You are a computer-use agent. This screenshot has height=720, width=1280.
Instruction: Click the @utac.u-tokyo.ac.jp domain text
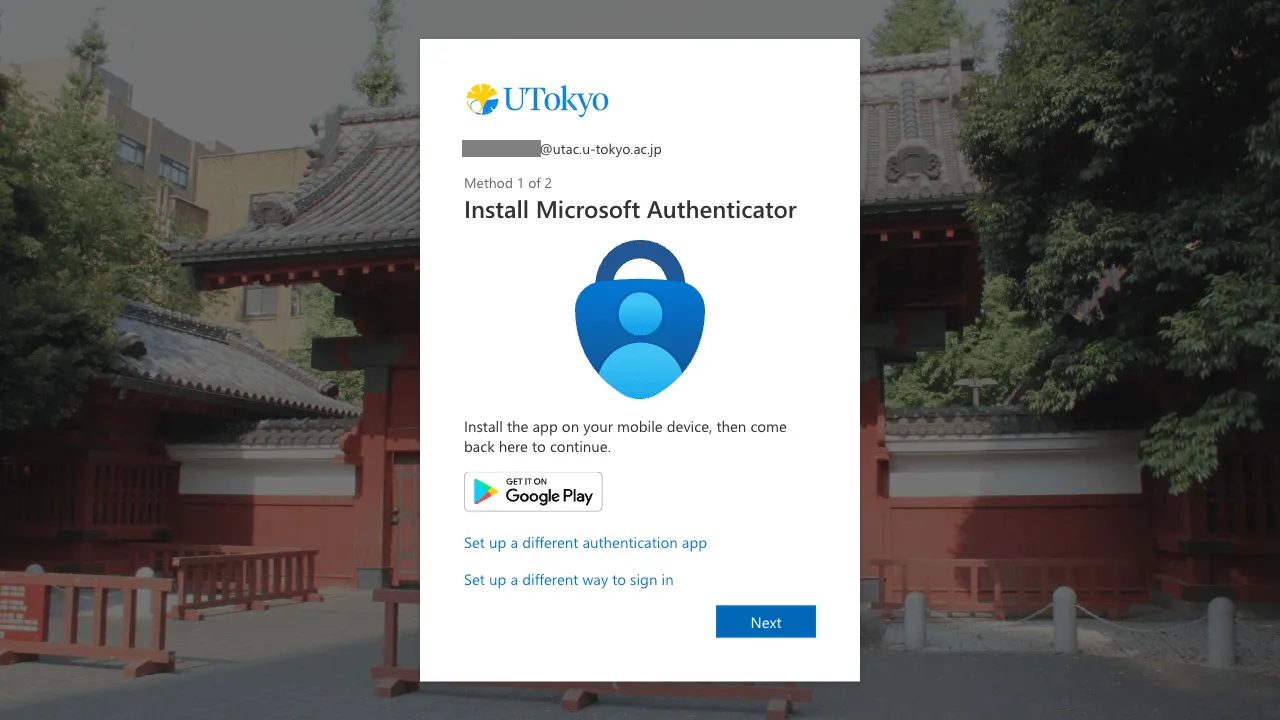[x=601, y=149]
